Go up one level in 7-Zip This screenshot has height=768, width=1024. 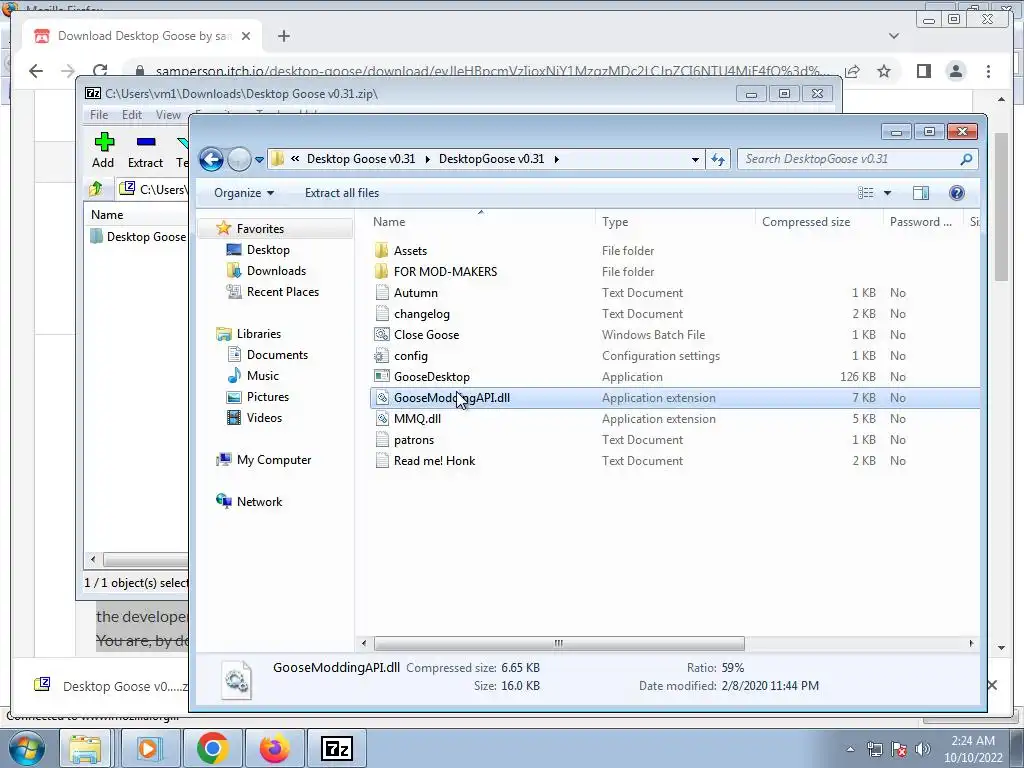[96, 189]
